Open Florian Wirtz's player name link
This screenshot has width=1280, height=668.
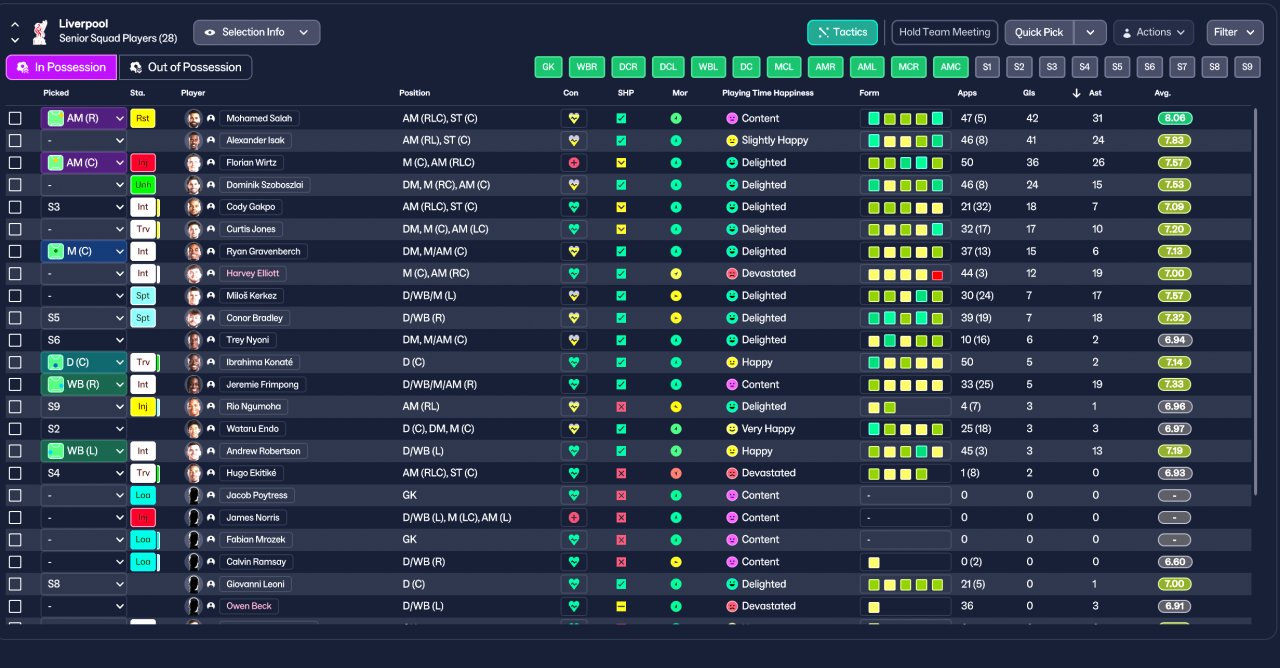(251, 162)
